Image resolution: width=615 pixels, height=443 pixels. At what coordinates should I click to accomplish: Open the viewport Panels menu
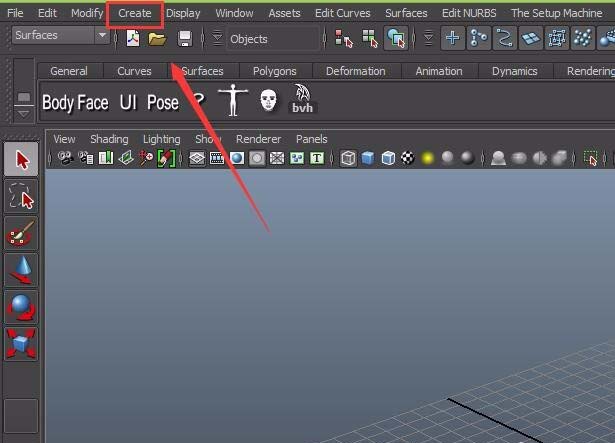[311, 139]
